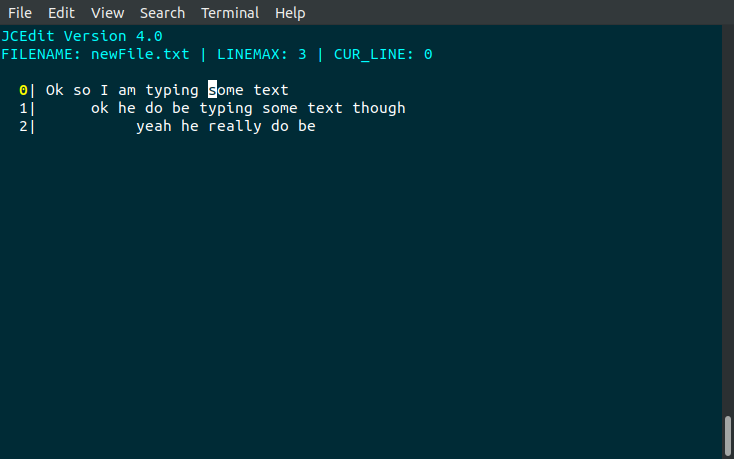Screen dimensions: 734x459
Task: Click line number 1 in gutter
Action: coord(23,108)
